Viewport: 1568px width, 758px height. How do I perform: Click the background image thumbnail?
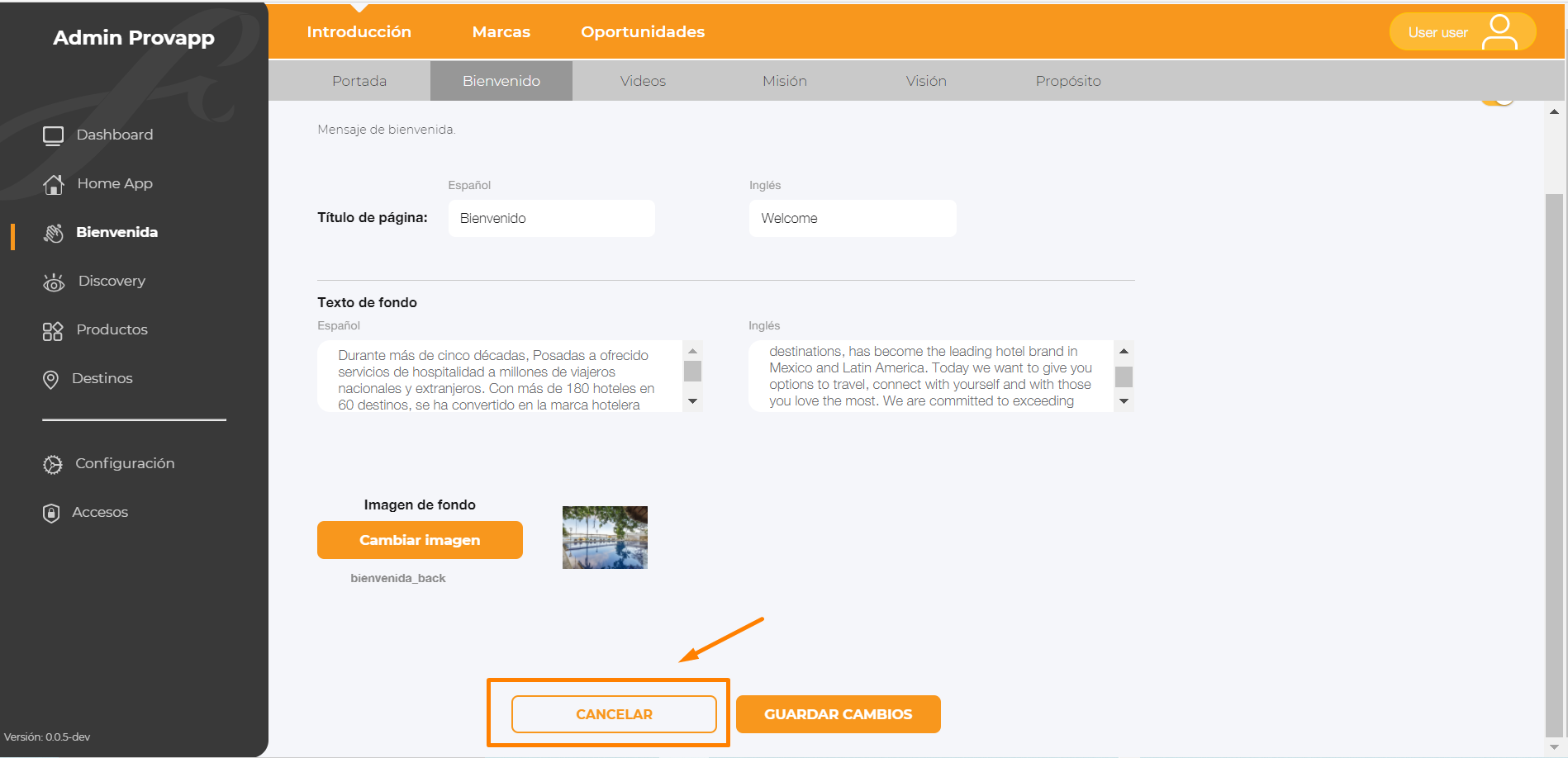click(x=605, y=538)
